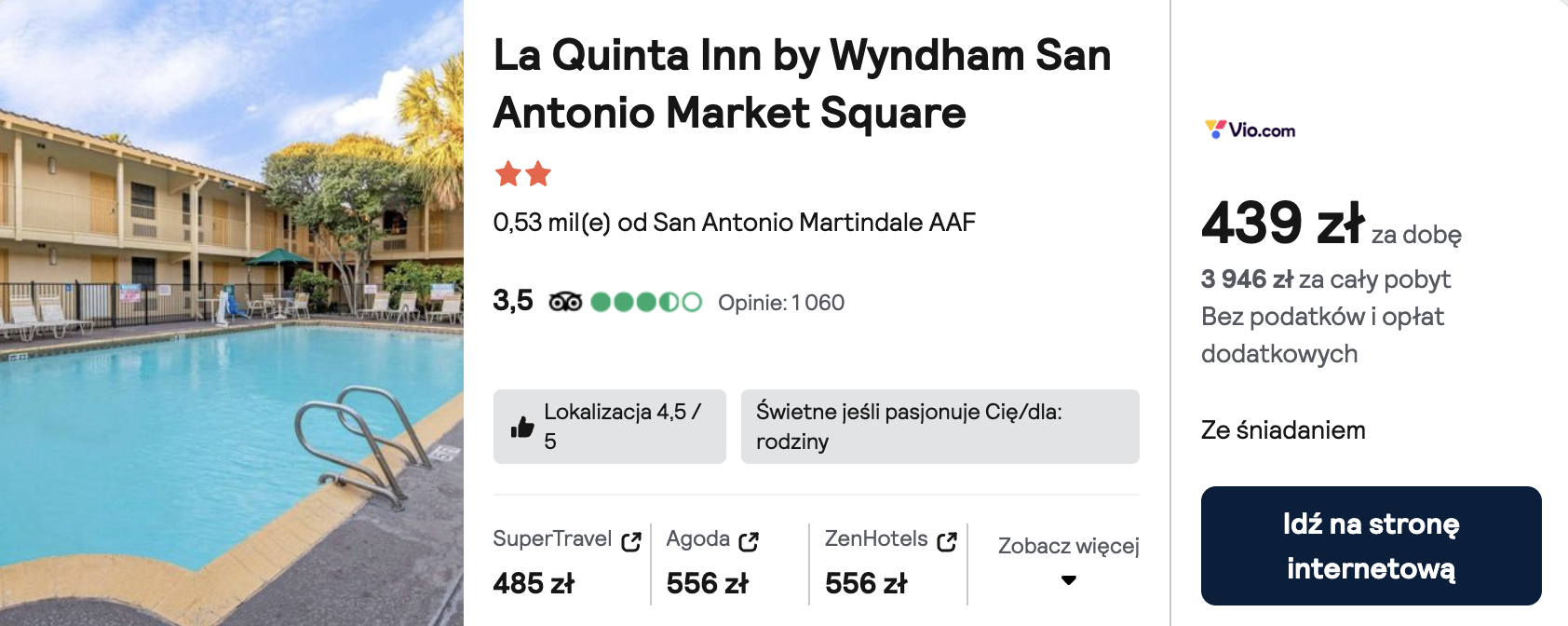This screenshot has height=626, width=1568.
Task: Open the ZenHotels 556 zł offer
Action: [891, 563]
